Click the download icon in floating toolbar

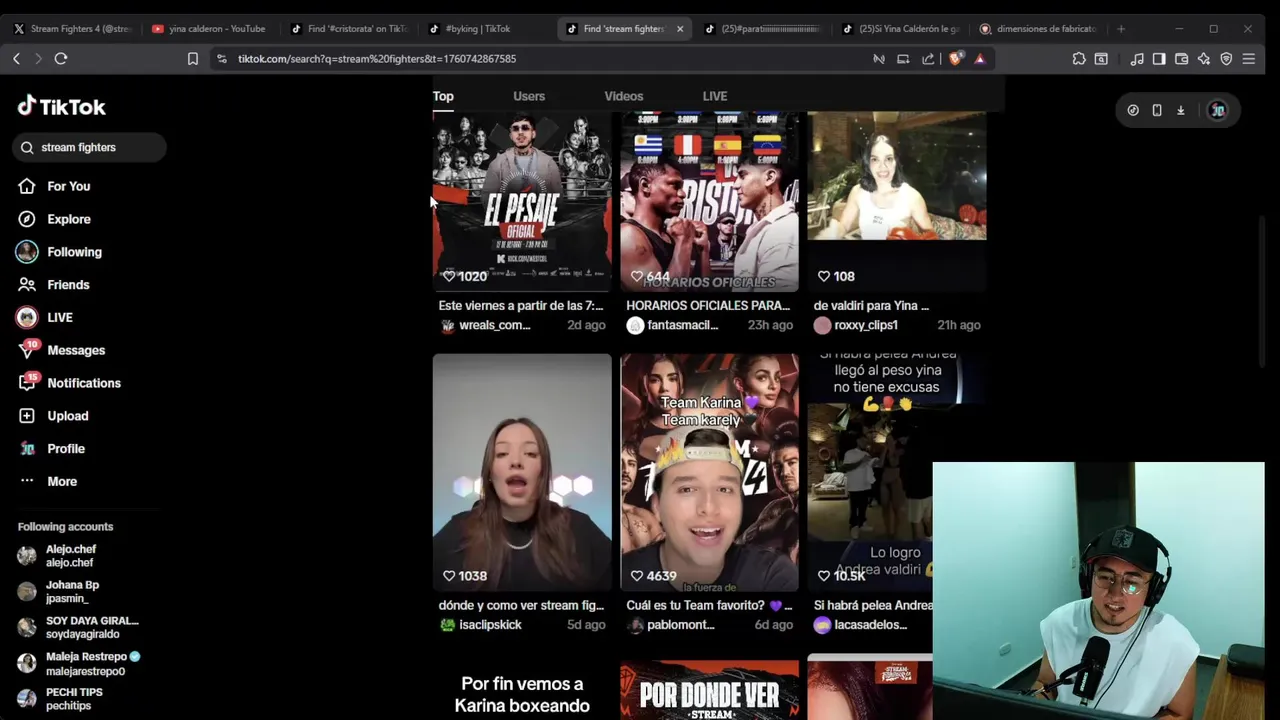point(1181,110)
